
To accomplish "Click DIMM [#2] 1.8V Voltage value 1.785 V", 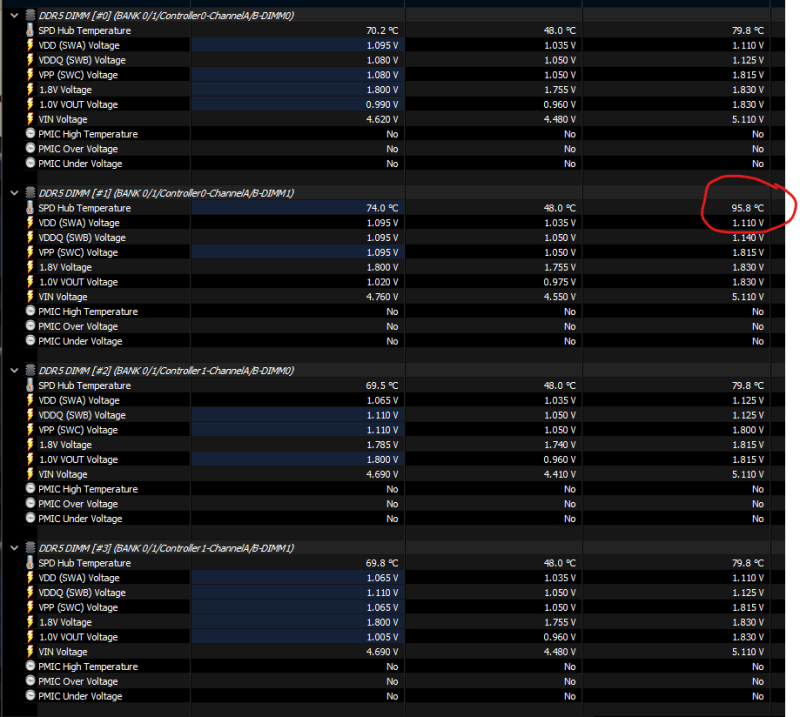I will tap(382, 445).
